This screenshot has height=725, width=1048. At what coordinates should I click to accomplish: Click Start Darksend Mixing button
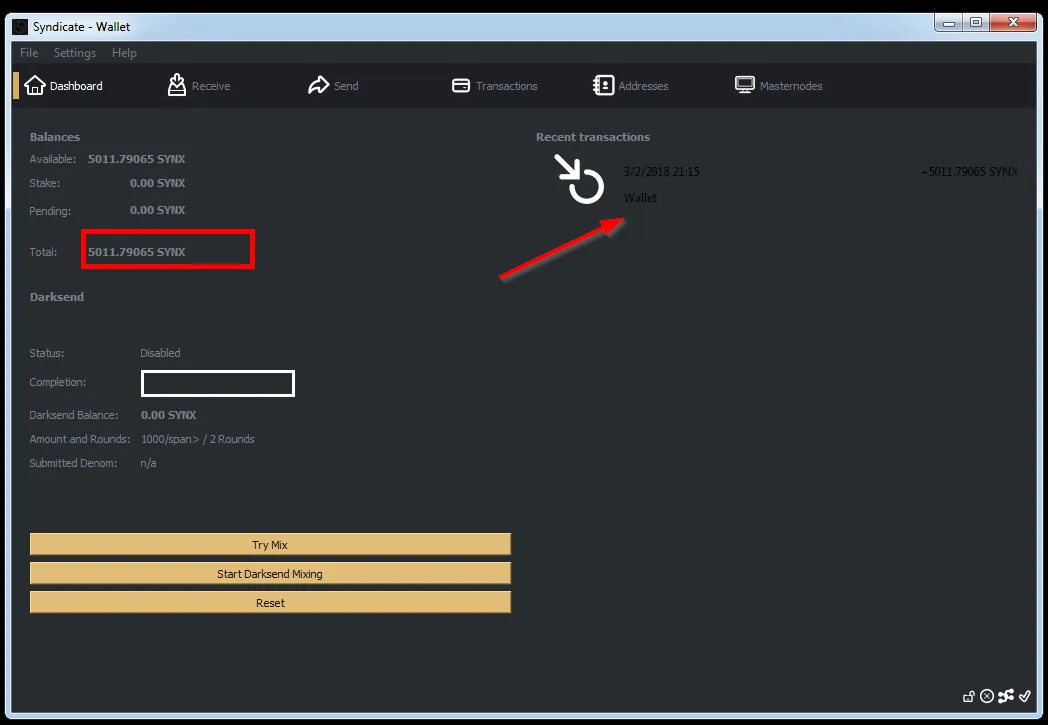click(270, 573)
